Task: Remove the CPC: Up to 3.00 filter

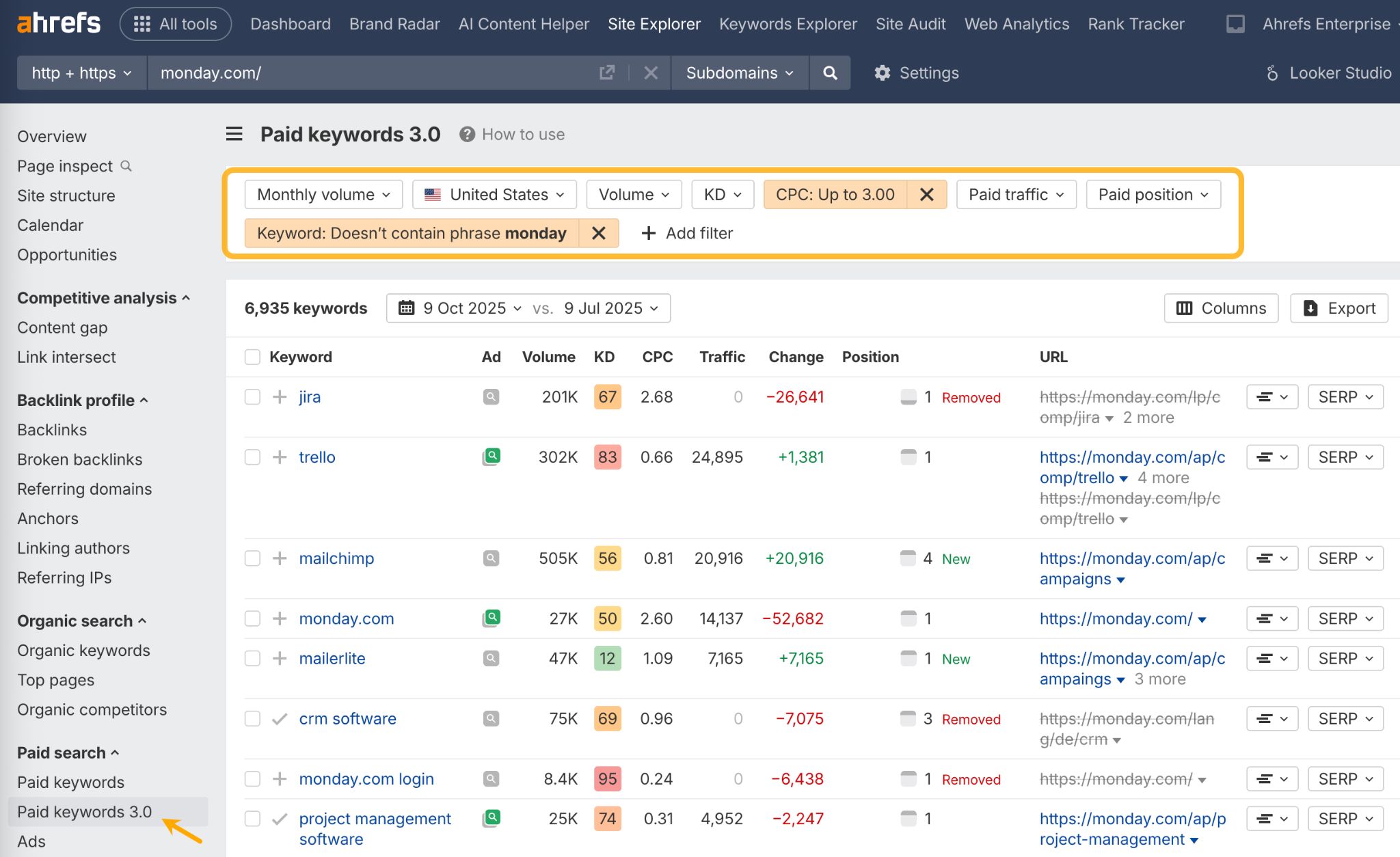Action: point(926,195)
